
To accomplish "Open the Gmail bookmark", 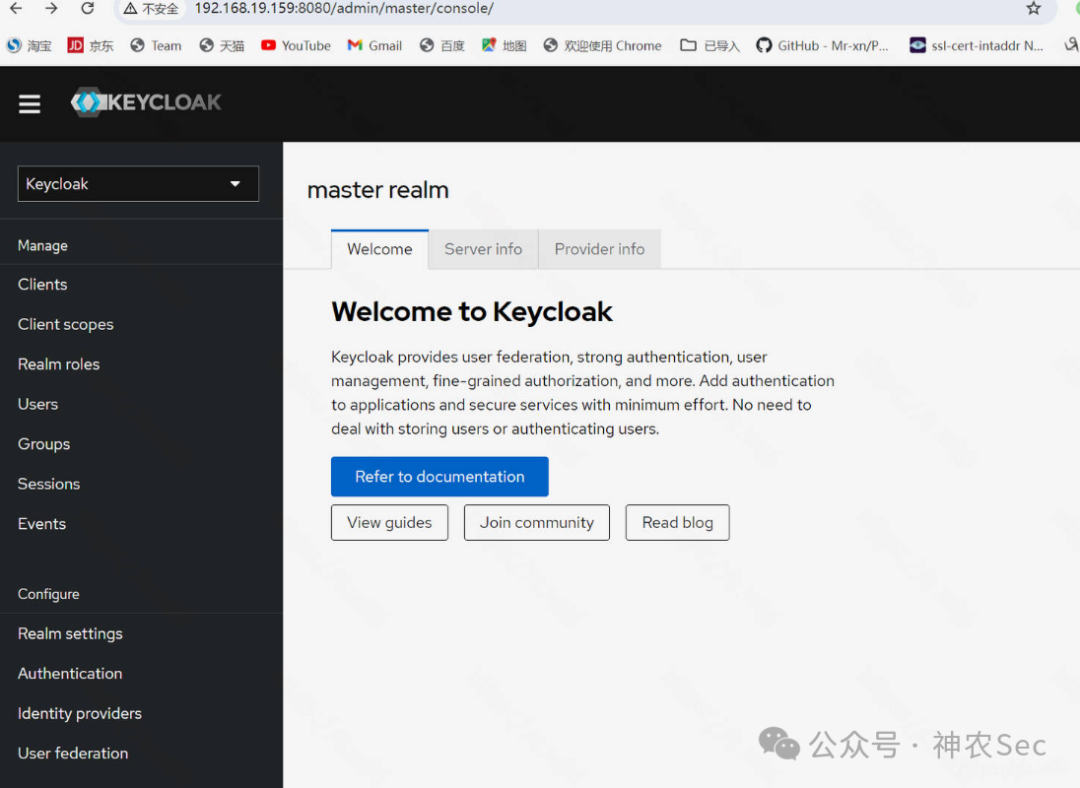I will tap(375, 45).
